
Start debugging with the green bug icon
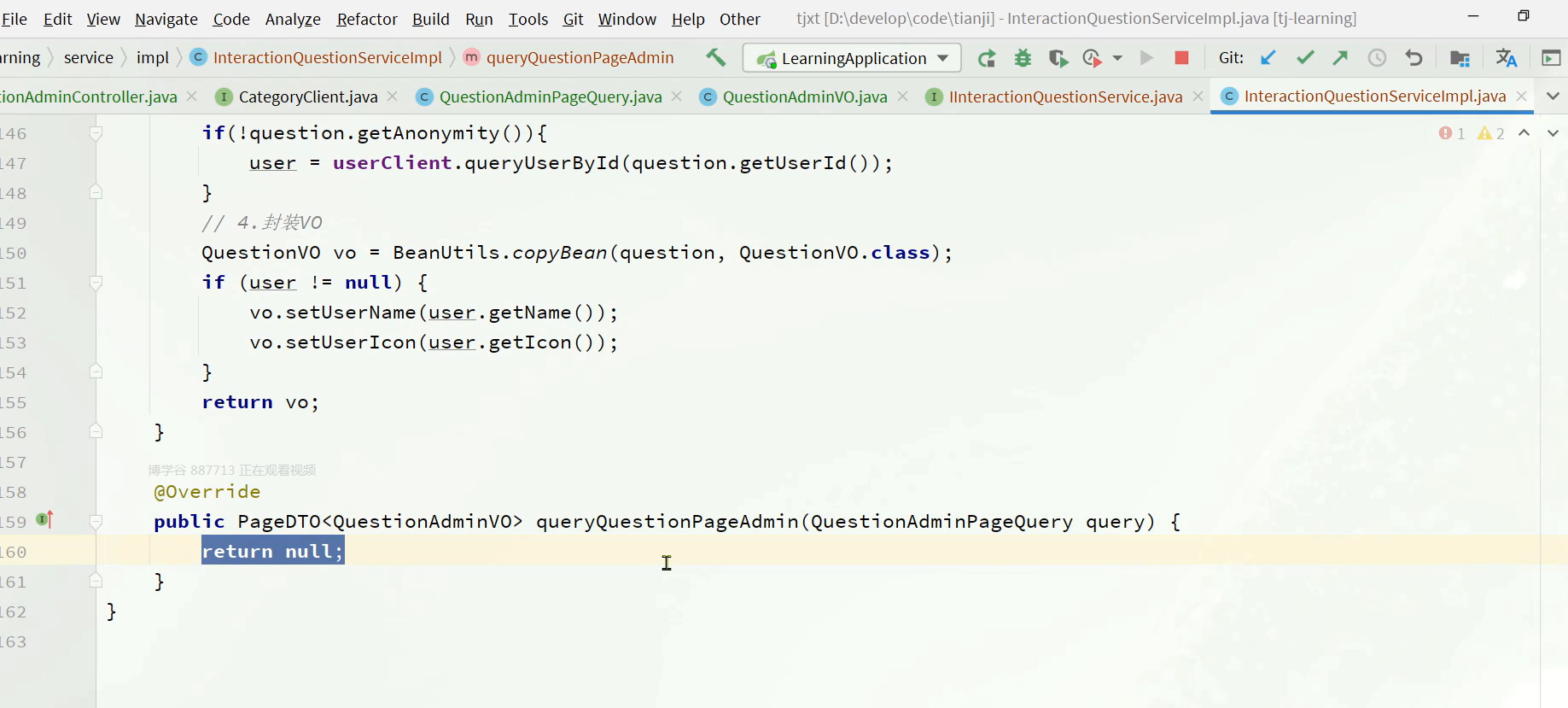(1023, 58)
